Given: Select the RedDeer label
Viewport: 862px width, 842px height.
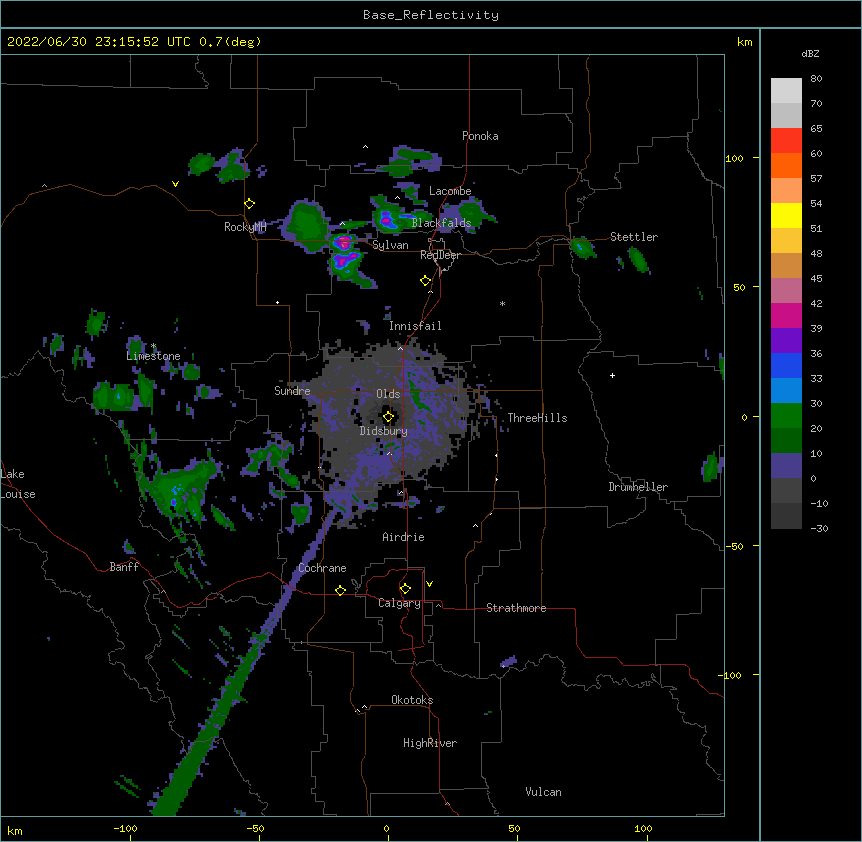Looking at the screenshot, I should [x=440, y=255].
